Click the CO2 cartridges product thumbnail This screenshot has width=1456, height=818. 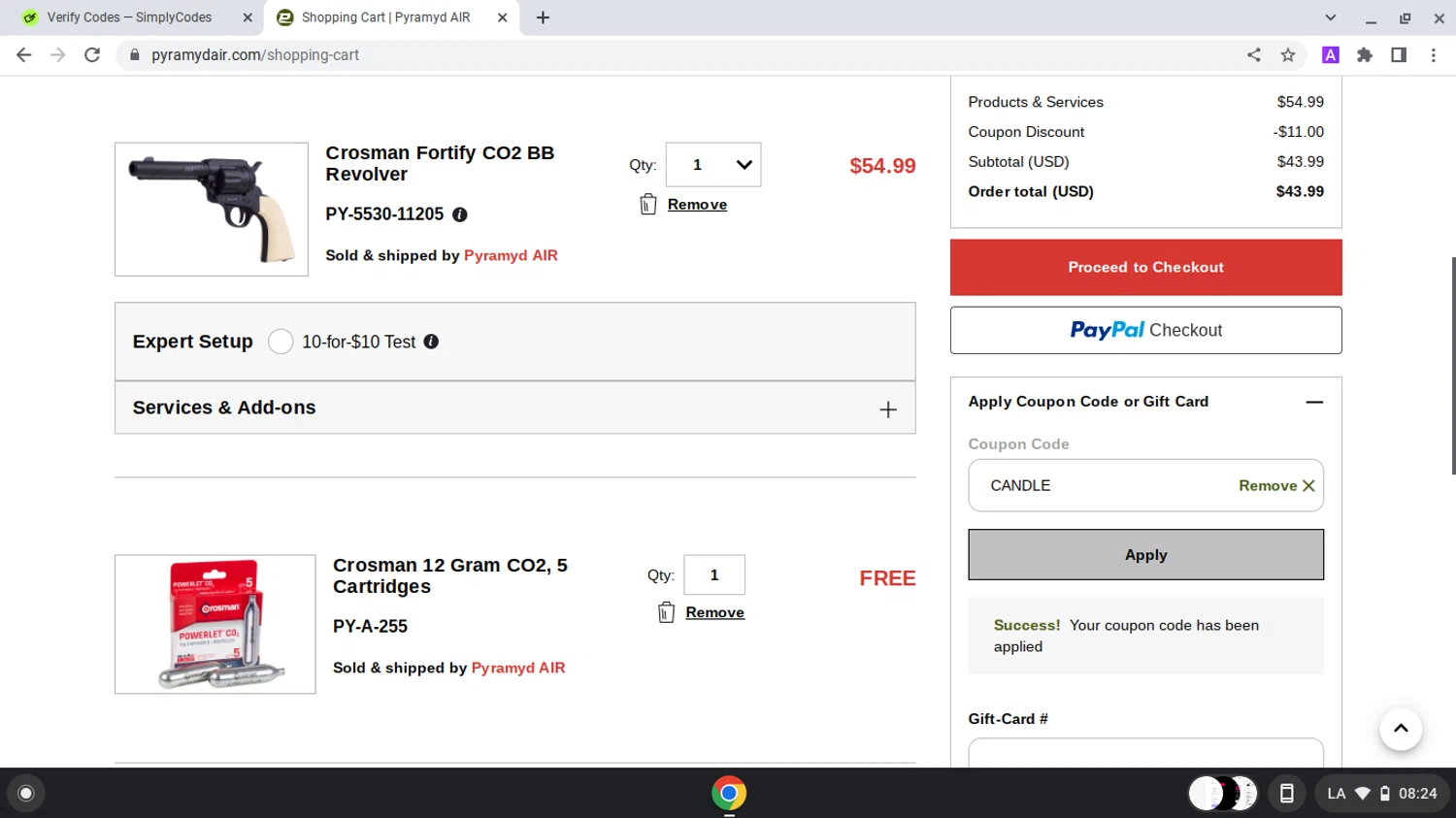click(x=215, y=624)
